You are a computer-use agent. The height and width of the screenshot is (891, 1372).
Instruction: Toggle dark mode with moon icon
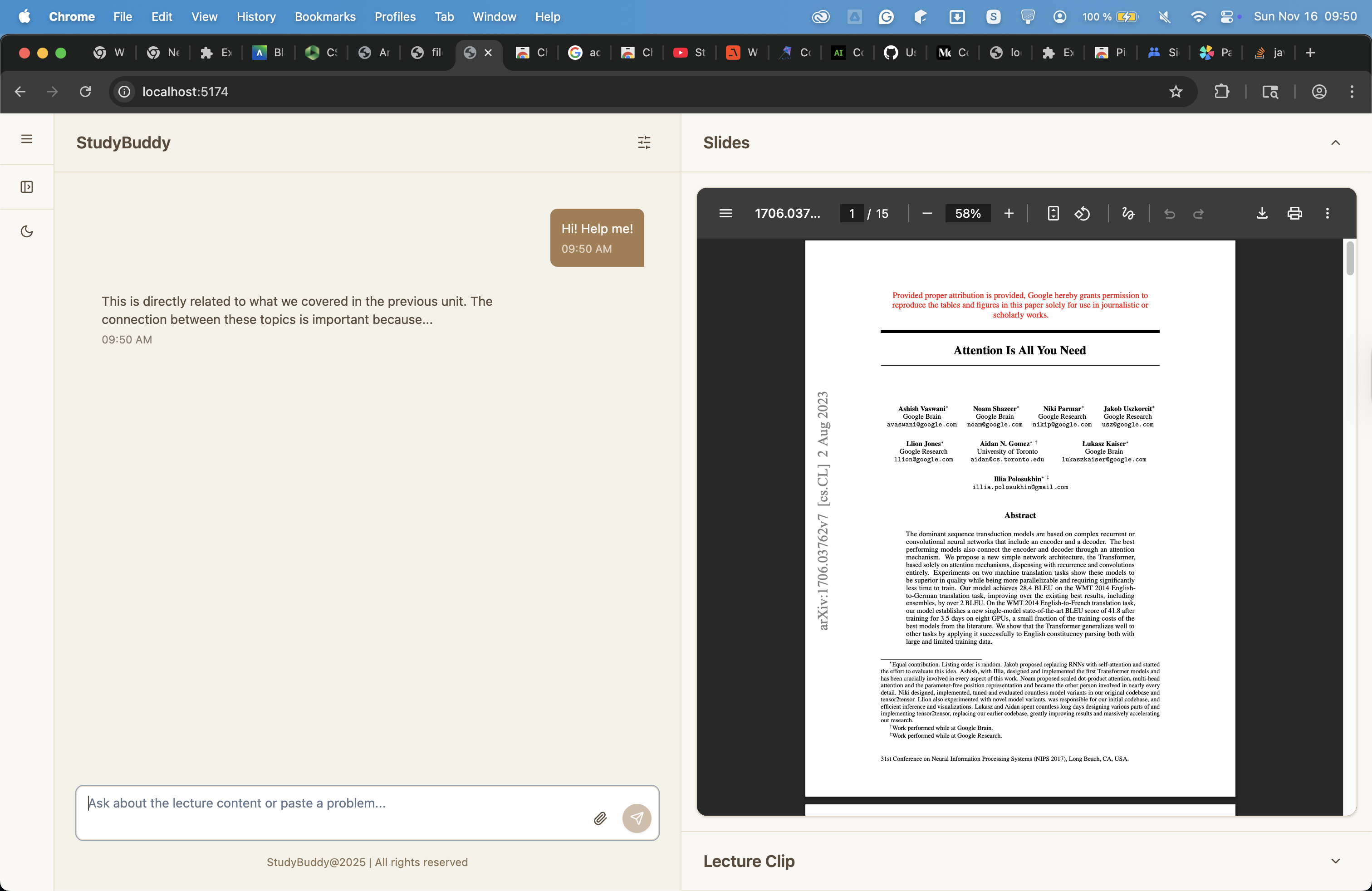point(26,232)
